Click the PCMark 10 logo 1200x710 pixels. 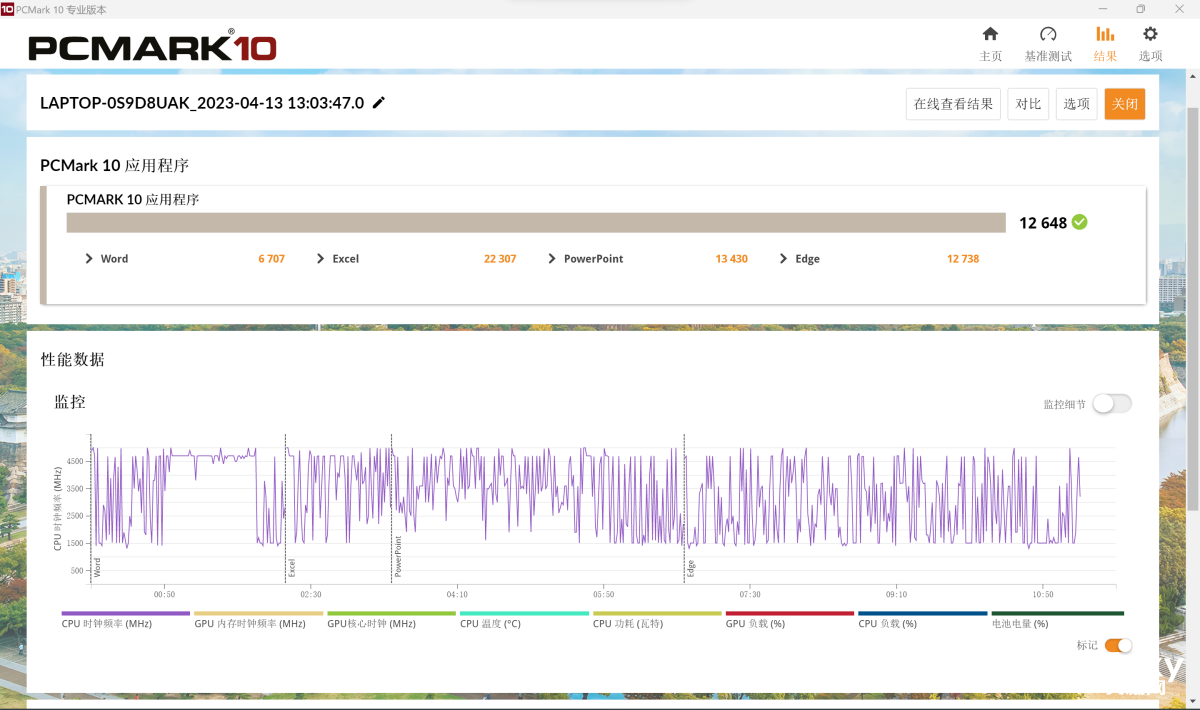[152, 47]
